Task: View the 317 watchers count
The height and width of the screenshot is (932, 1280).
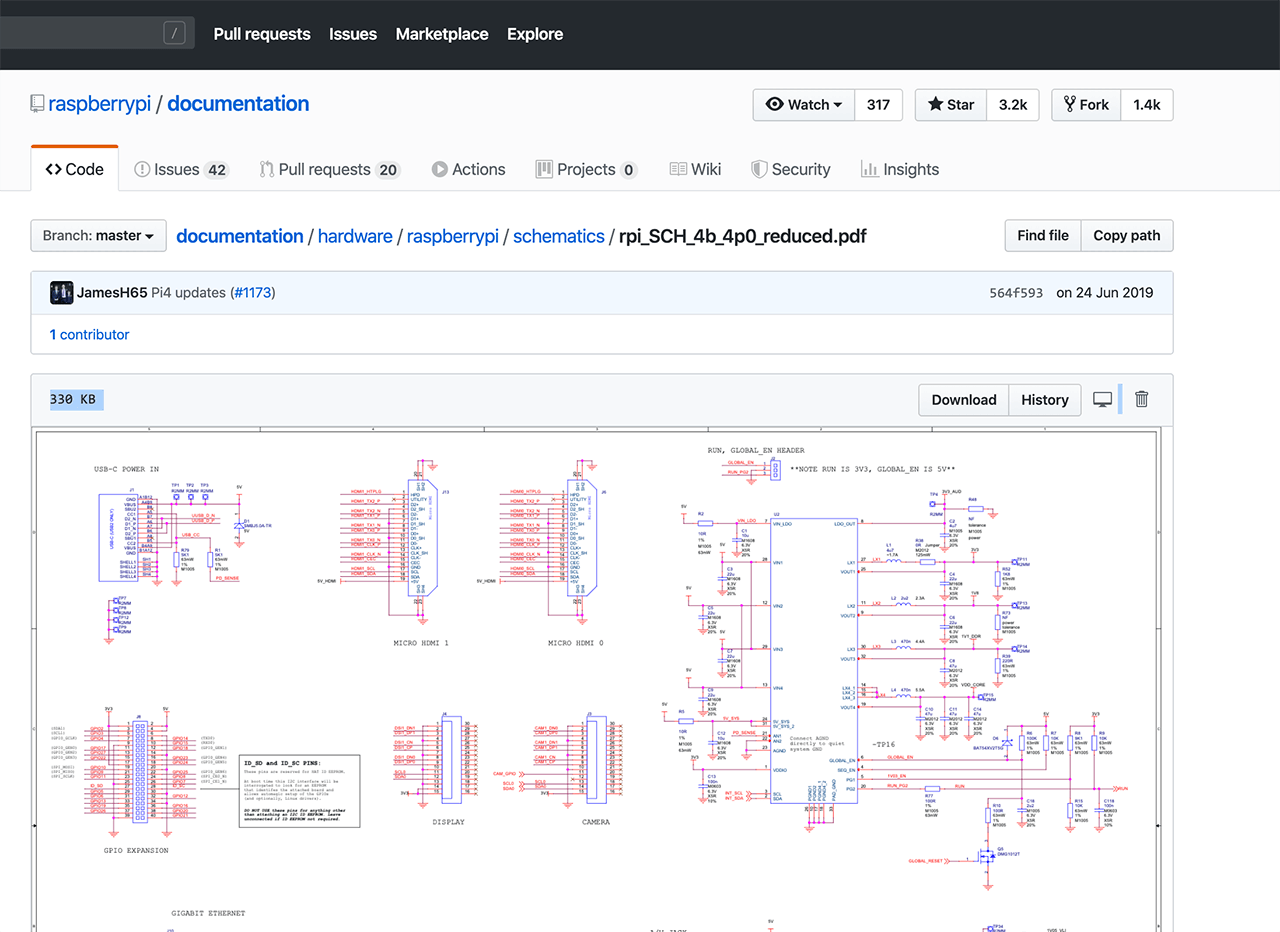Action: pos(878,105)
